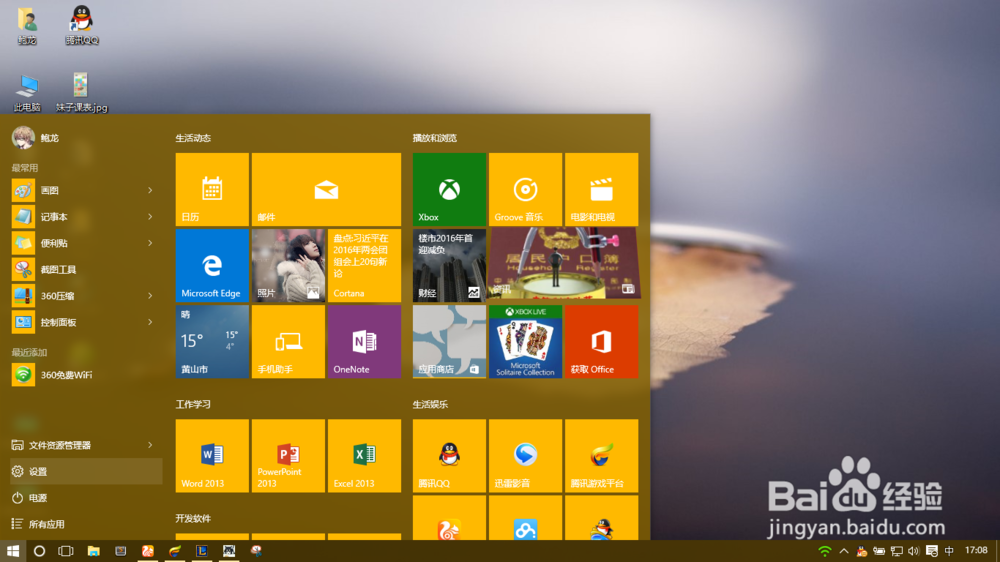The width and height of the screenshot is (1000, 562).
Task: Select 腾讯QQ desktop shortcut
Action: 82,26
